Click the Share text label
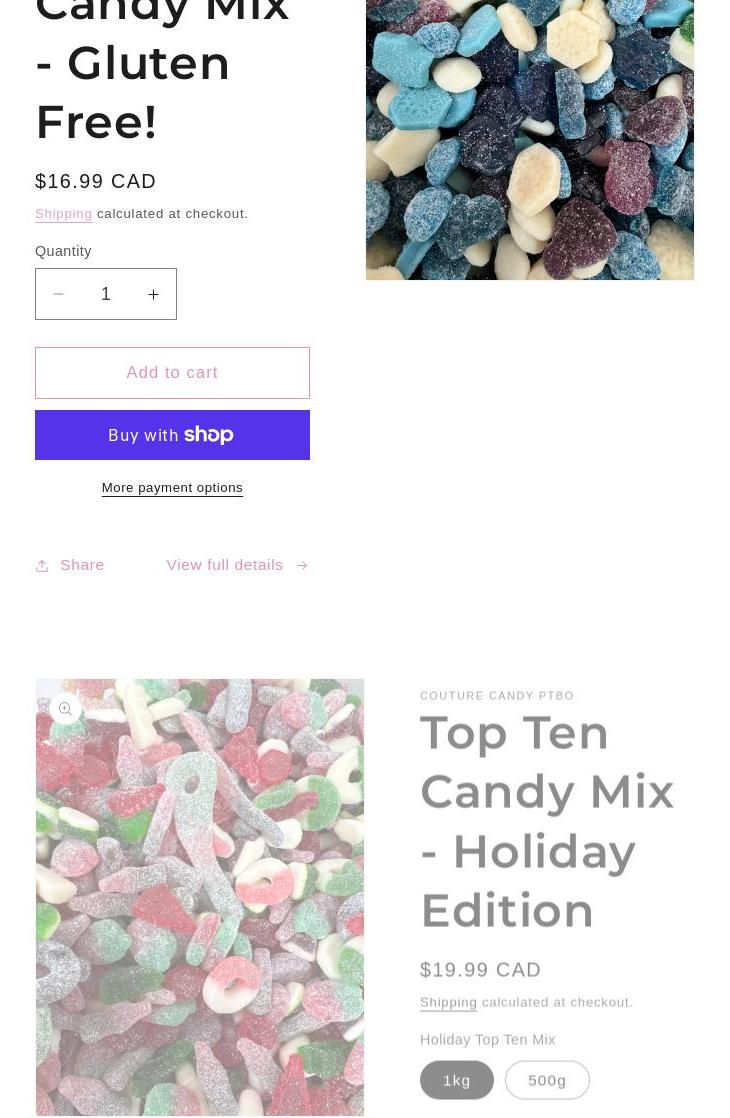Image resolution: width=730 pixels, height=1118 pixels. click(x=82, y=565)
